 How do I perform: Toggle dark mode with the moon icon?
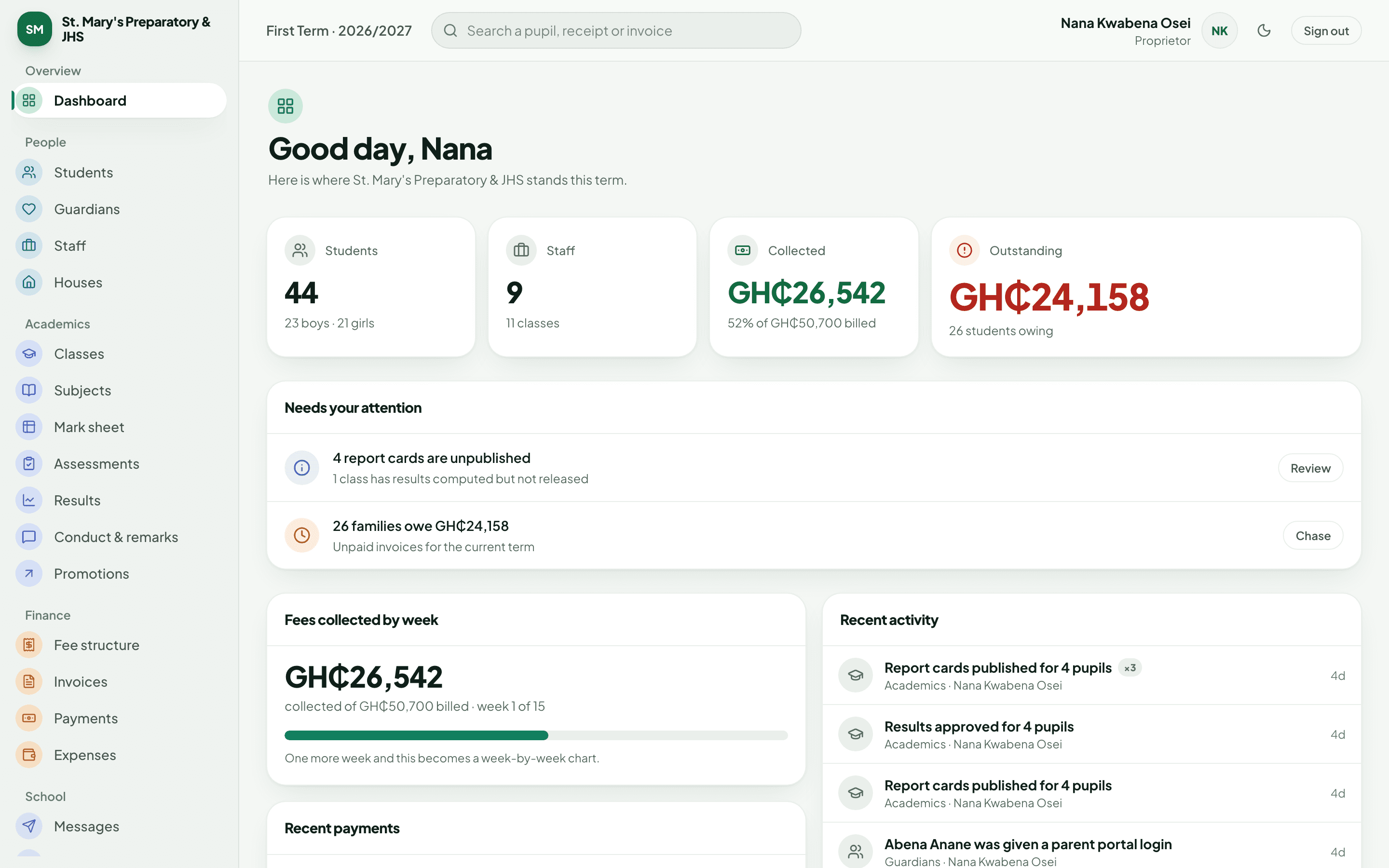(1264, 30)
